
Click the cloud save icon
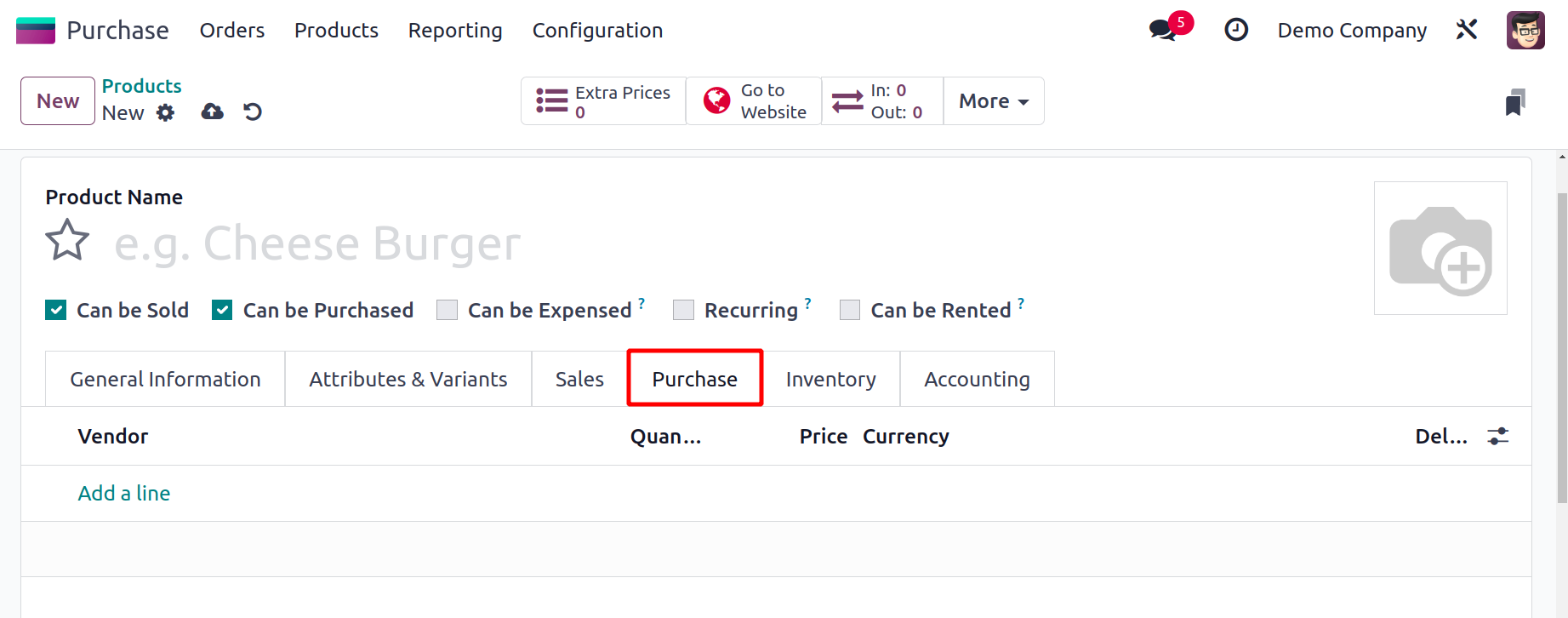(212, 112)
